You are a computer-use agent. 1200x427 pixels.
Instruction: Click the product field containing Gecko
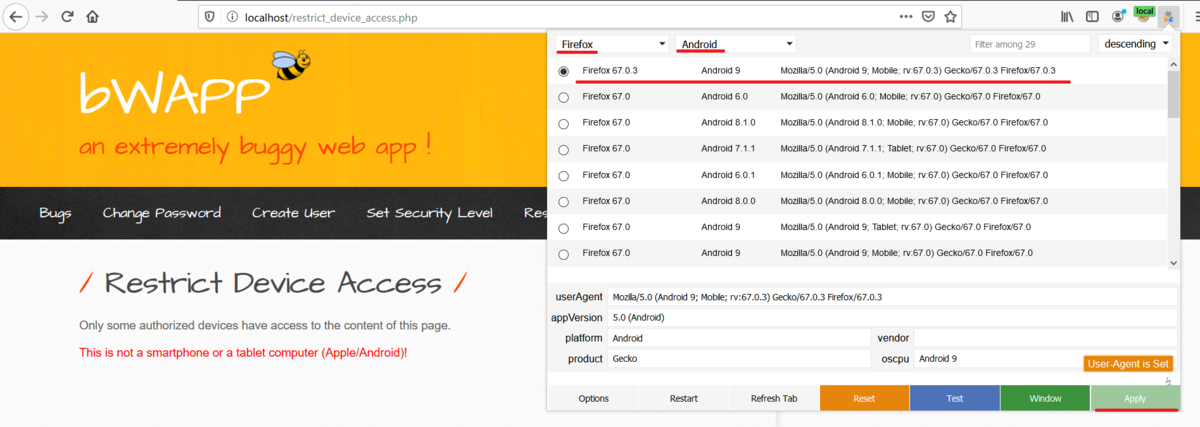pos(740,358)
